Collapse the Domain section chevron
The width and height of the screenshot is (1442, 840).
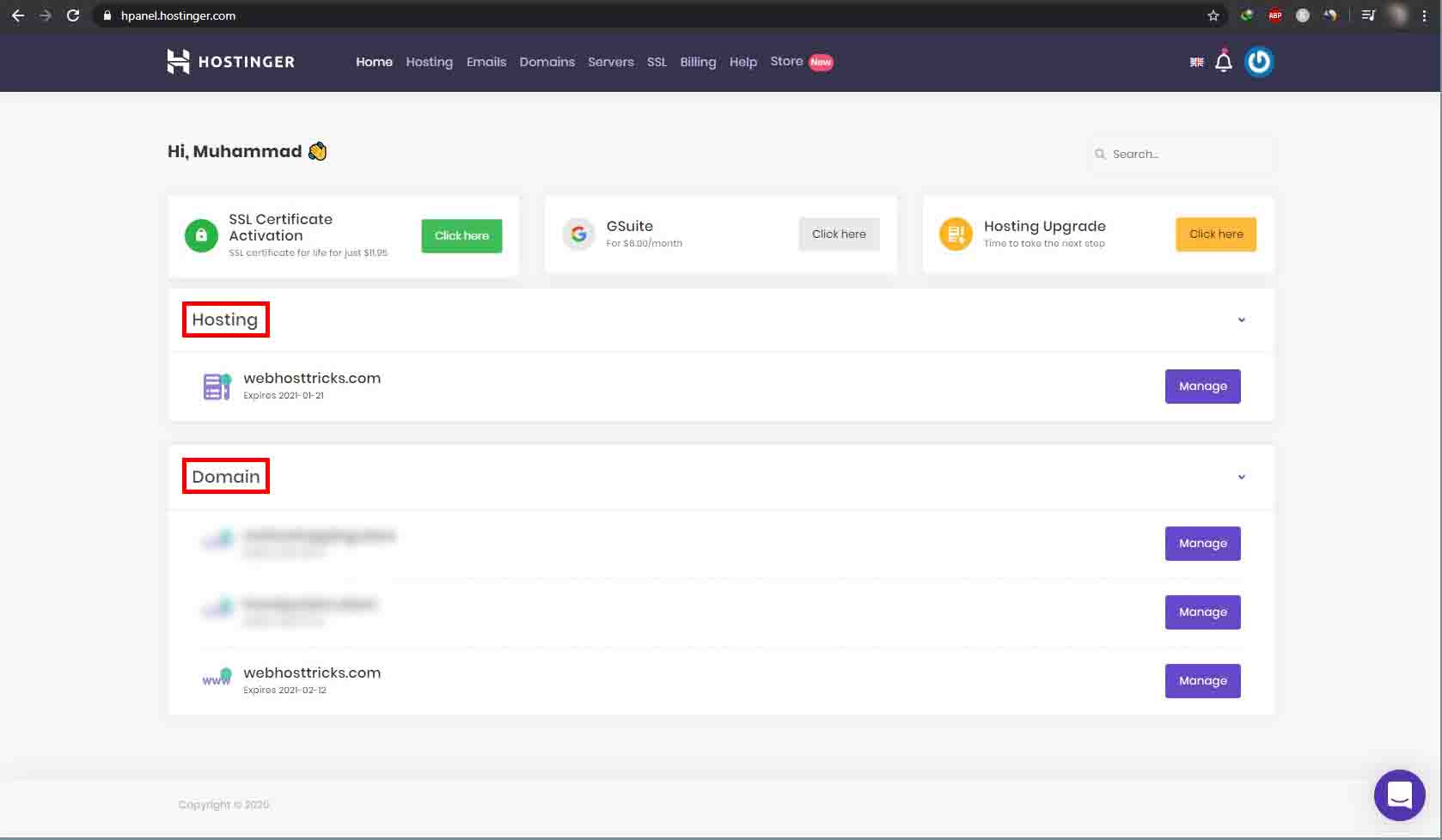pyautogui.click(x=1241, y=477)
